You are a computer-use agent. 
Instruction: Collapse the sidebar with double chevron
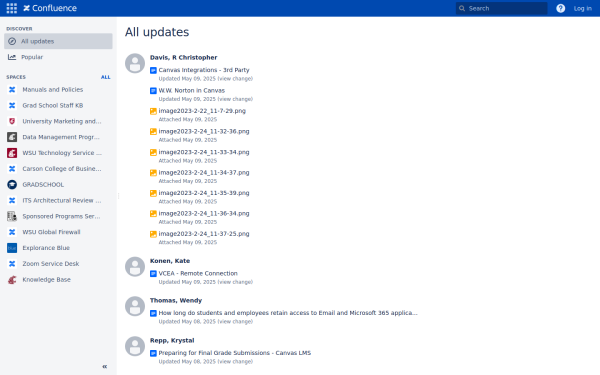point(104,367)
